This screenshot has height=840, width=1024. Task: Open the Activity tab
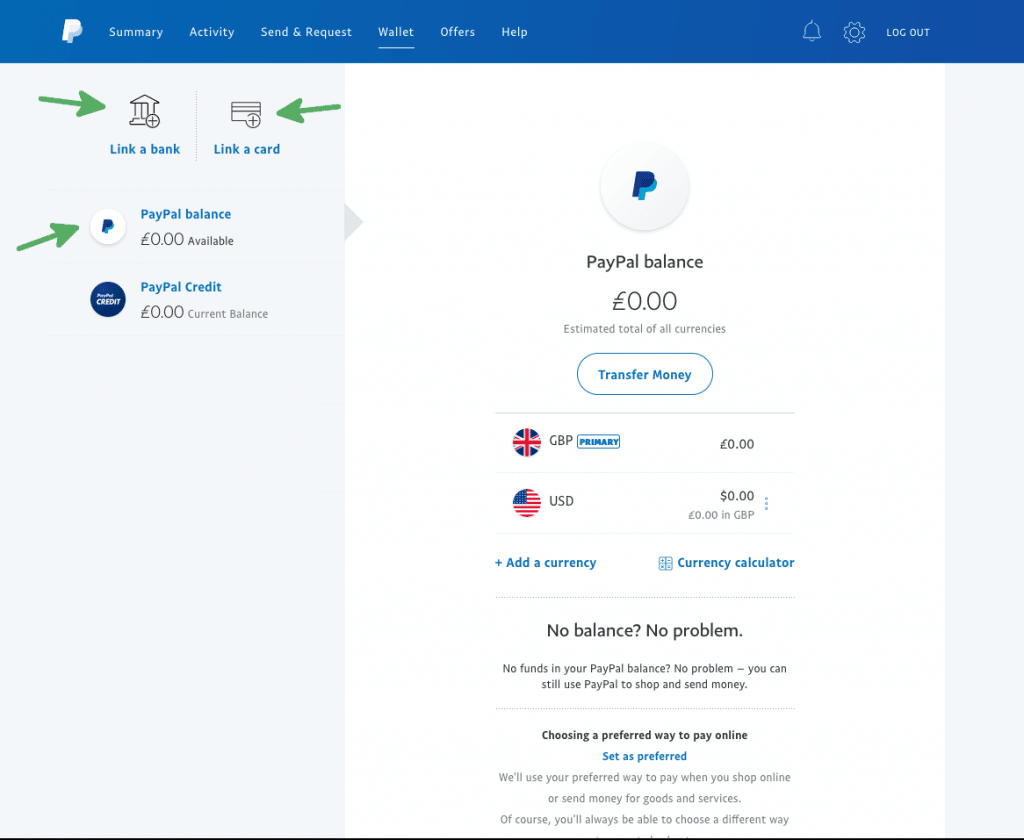[212, 32]
